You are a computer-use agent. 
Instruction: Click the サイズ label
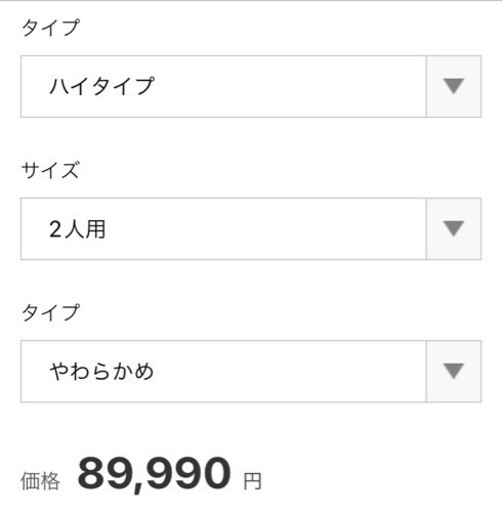(50, 170)
